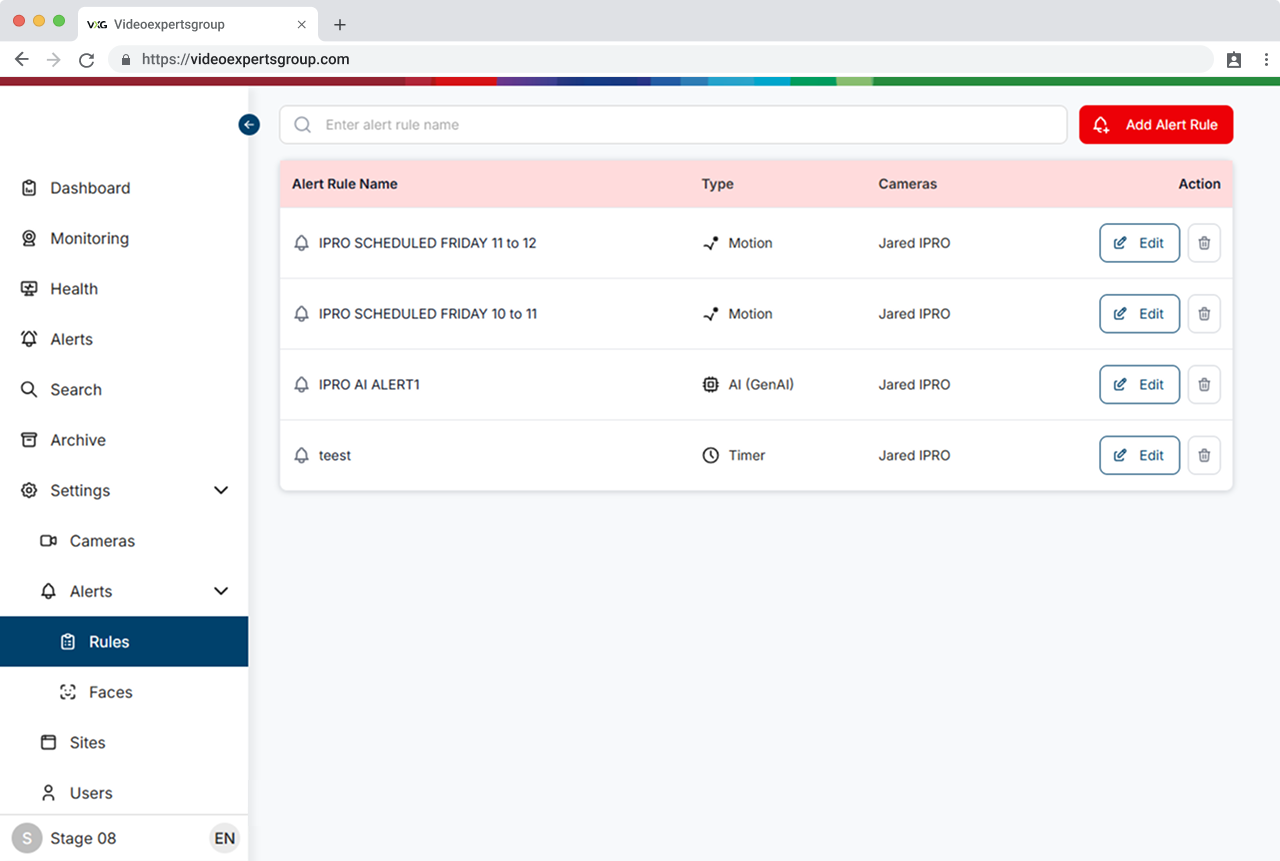Collapse the sidebar with the arrow button
The image size is (1280, 861).
pos(249,125)
